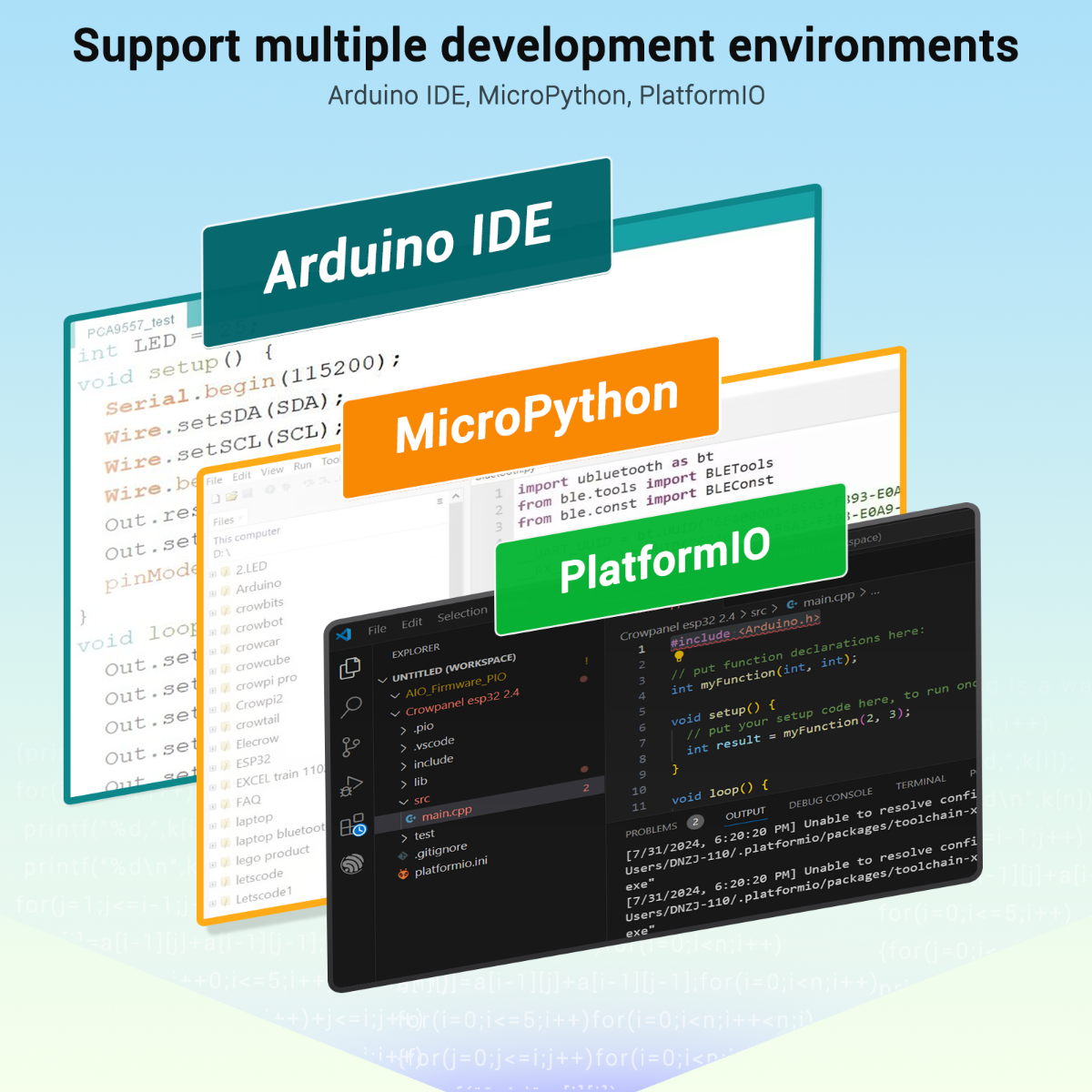Expand the lib folder
This screenshot has width=1092, height=1092.
pyautogui.click(x=403, y=784)
